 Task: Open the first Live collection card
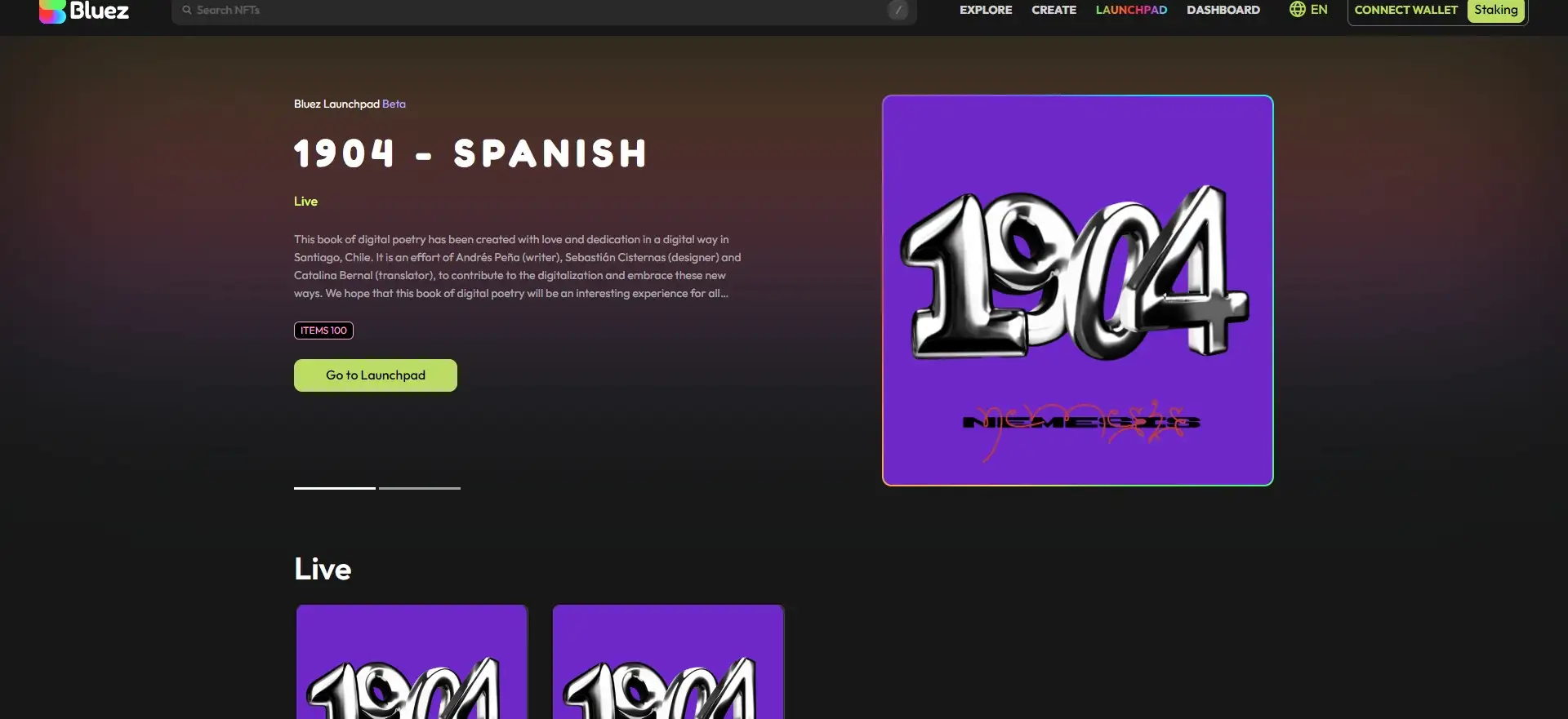pyautogui.click(x=412, y=661)
